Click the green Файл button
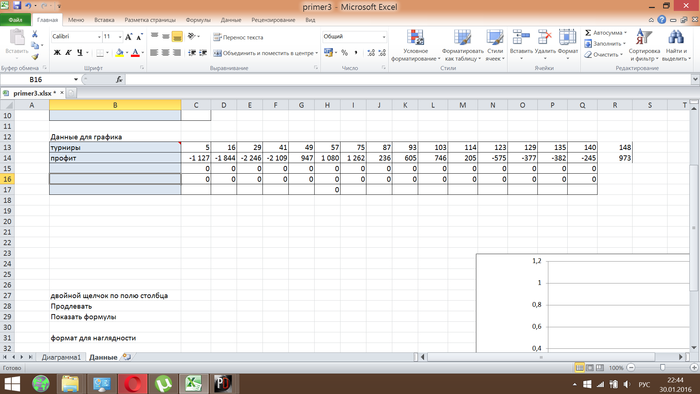 coord(15,20)
